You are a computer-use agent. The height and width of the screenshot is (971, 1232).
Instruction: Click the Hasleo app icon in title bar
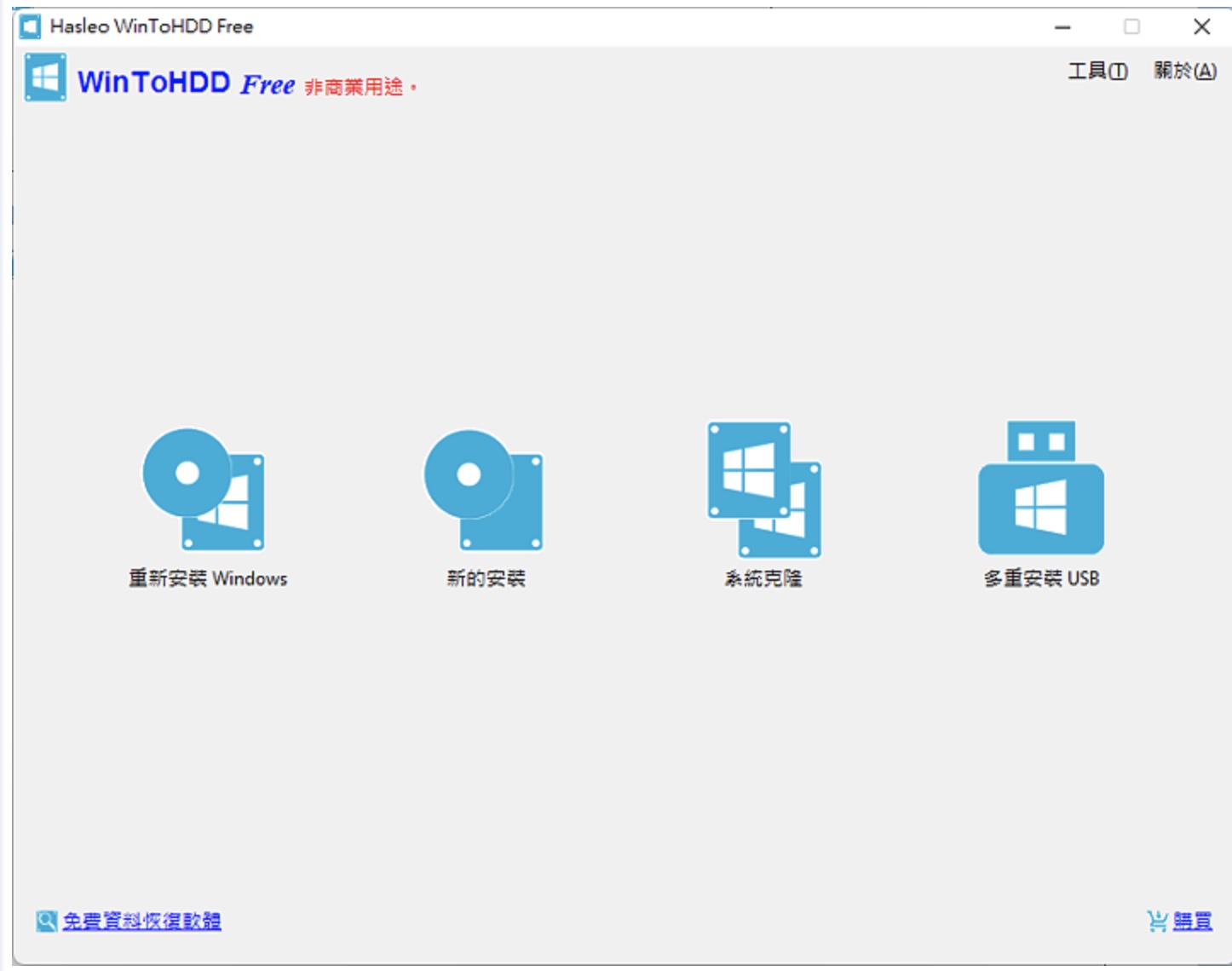[x=30, y=26]
